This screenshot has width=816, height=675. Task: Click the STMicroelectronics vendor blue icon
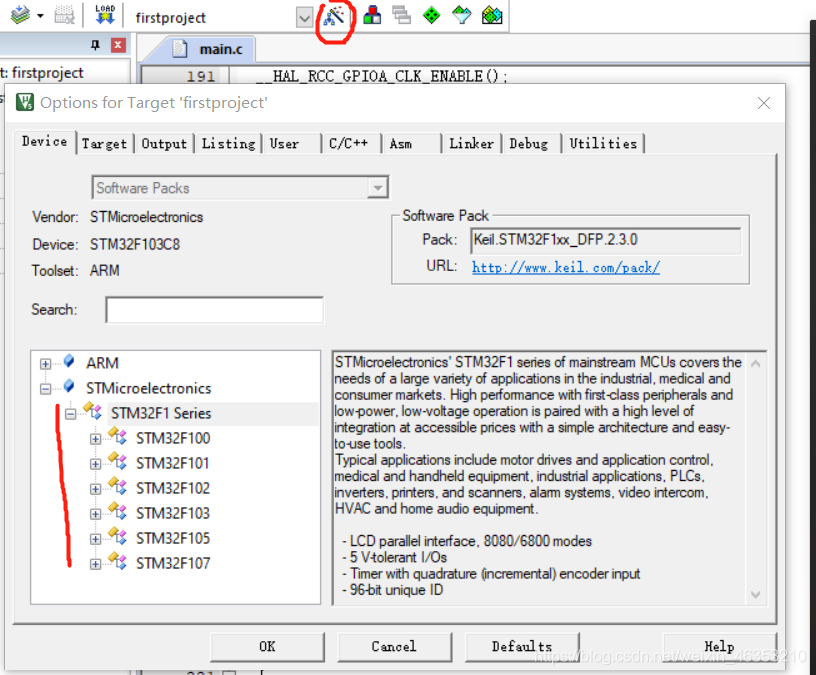[x=69, y=386]
